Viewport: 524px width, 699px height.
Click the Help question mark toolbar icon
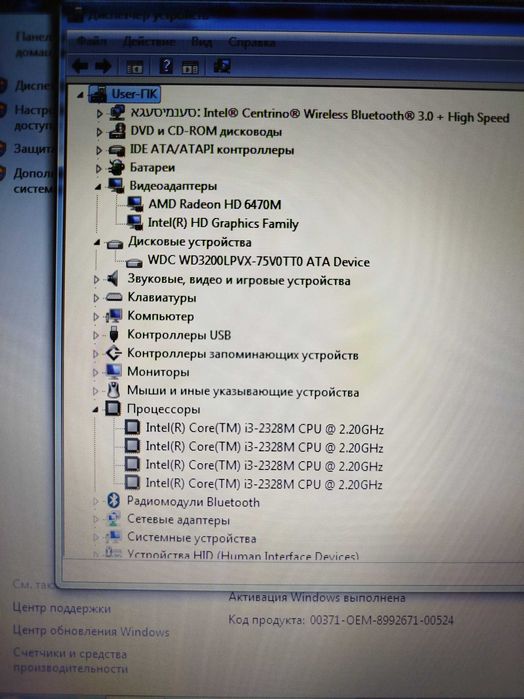coord(165,66)
